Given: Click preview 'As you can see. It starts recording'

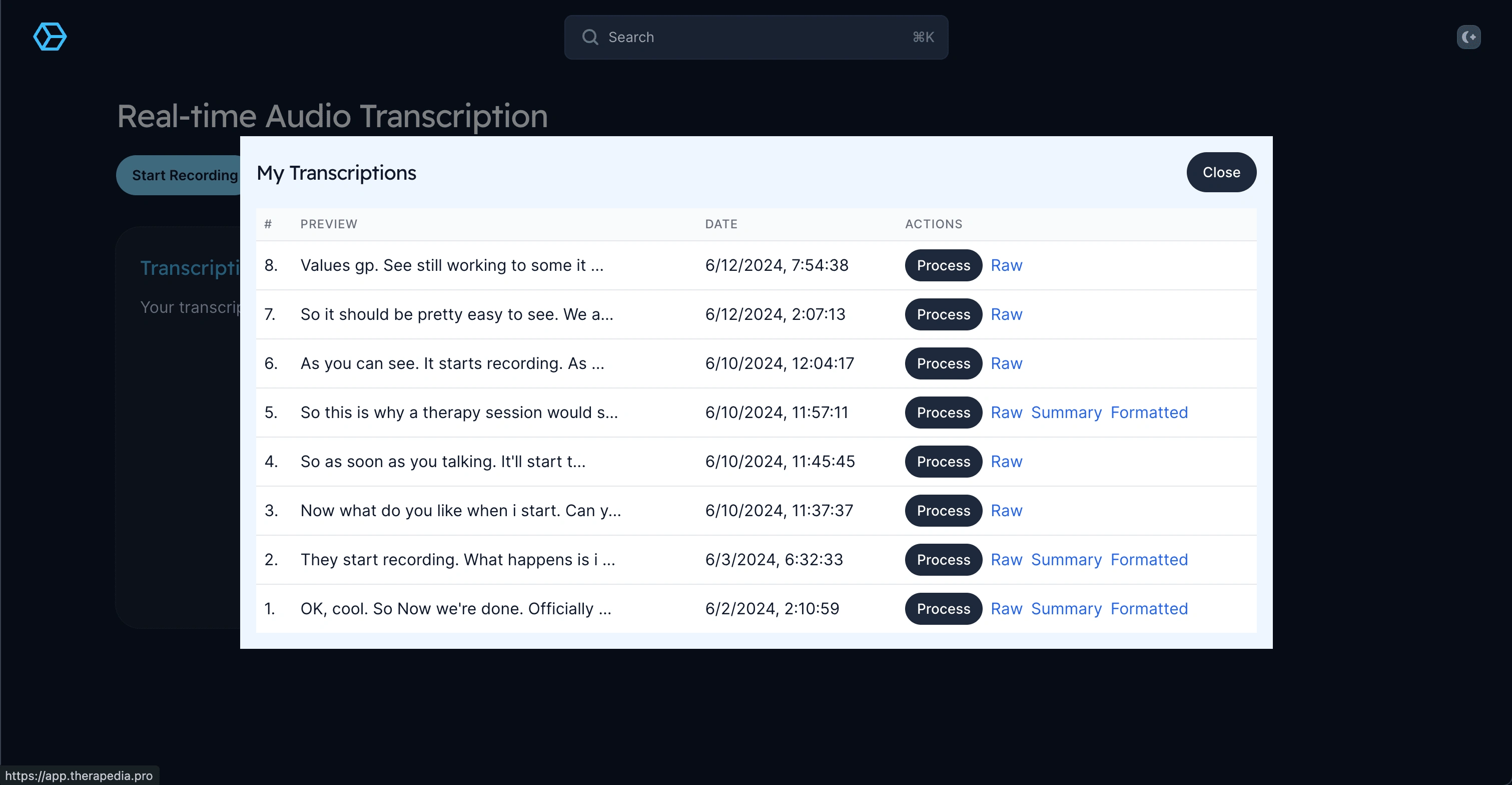Looking at the screenshot, I should 452,363.
